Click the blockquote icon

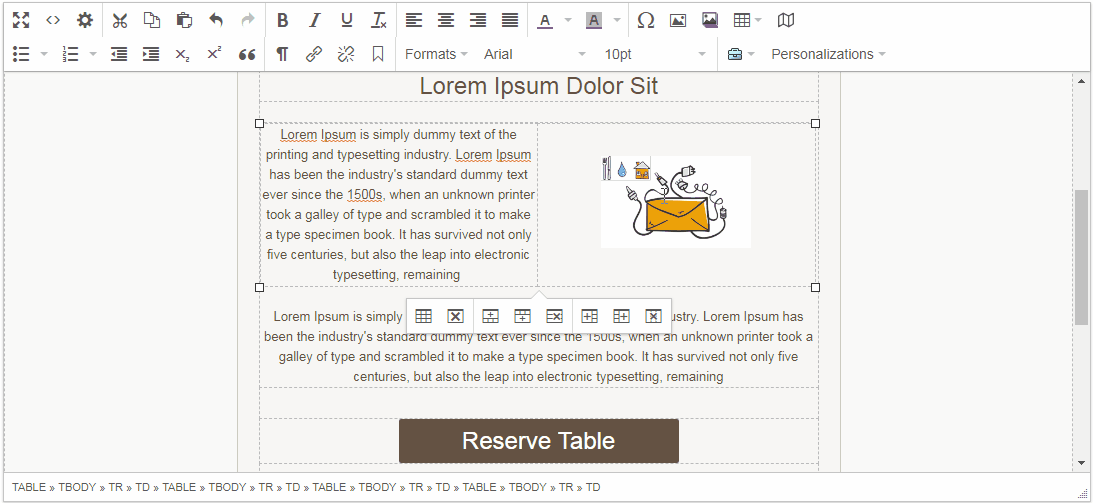247,54
